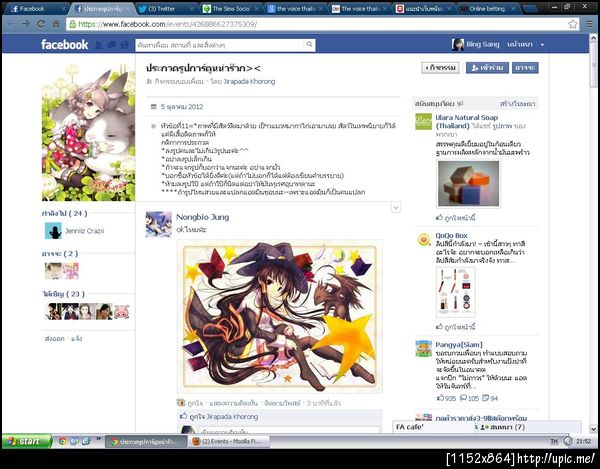Screen dimensions: 600x469
Task: Open Jenniz Crazii guest entry
Action: pos(74,231)
